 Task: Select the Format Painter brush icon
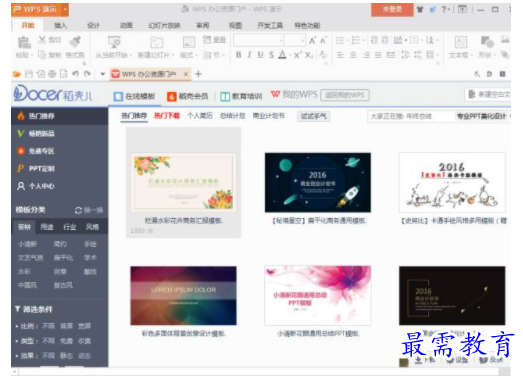75,42
